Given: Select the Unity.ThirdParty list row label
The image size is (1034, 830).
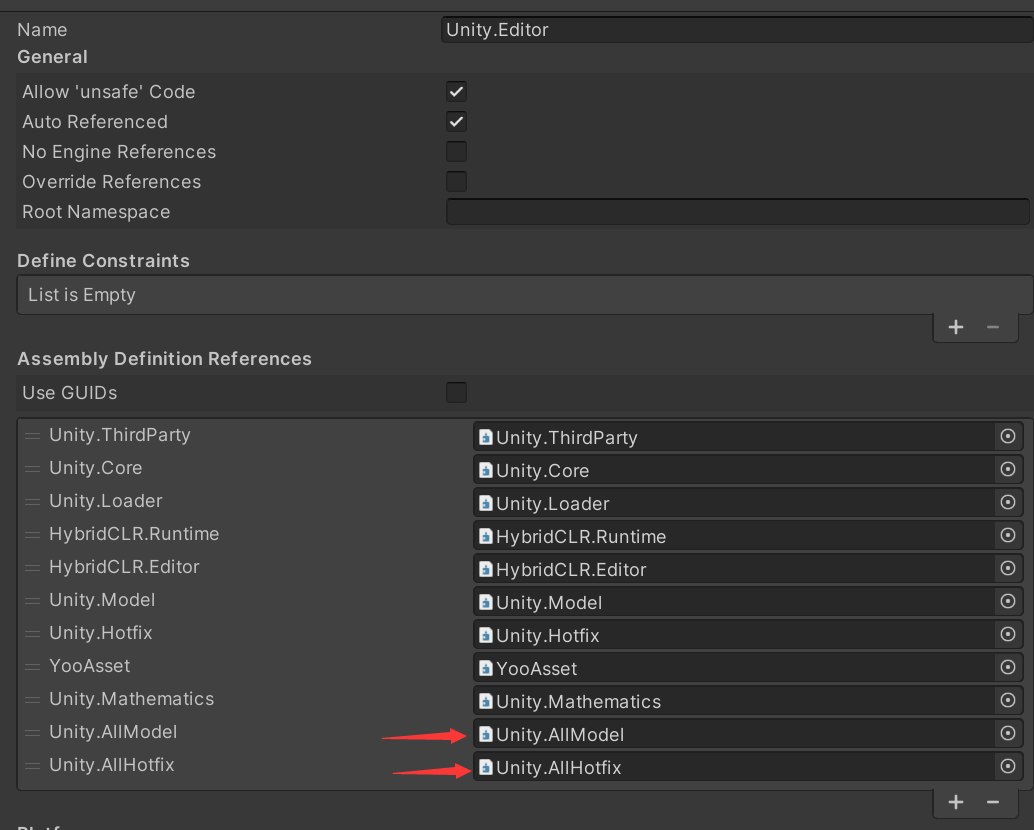Looking at the screenshot, I should [120, 435].
